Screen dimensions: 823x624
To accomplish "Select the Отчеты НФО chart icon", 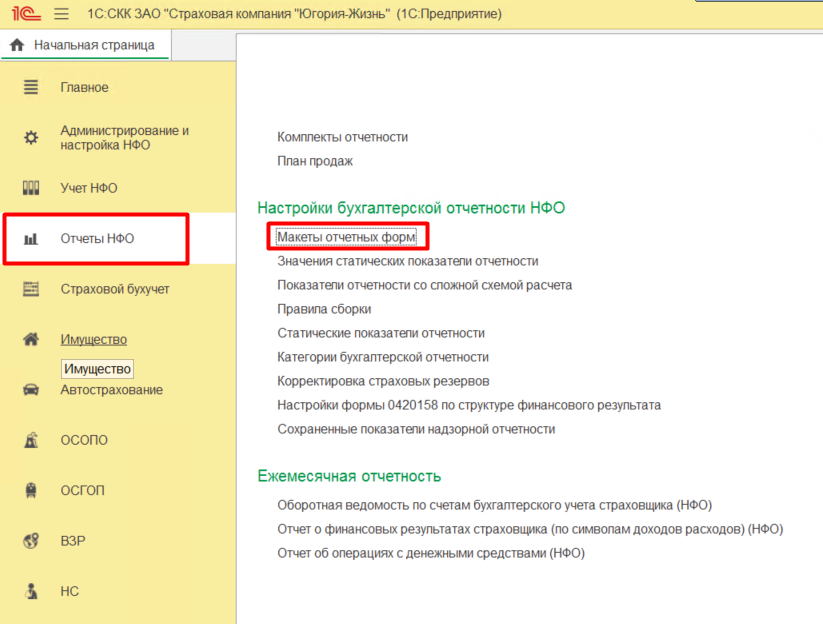I will (31, 239).
